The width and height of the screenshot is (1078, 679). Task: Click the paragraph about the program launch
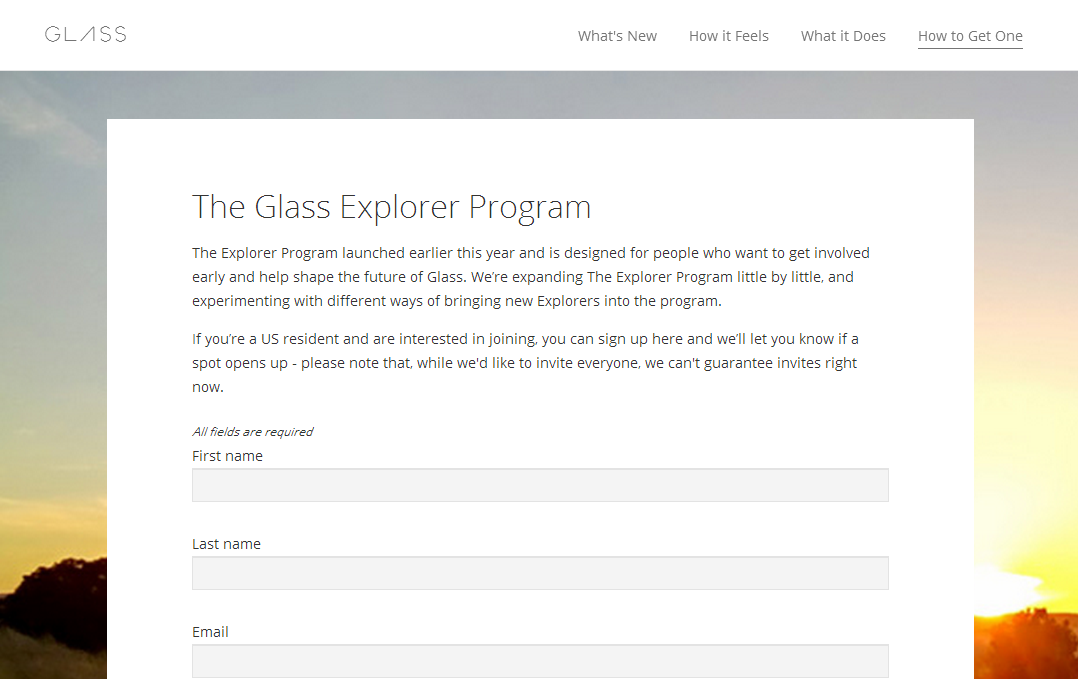pos(530,277)
